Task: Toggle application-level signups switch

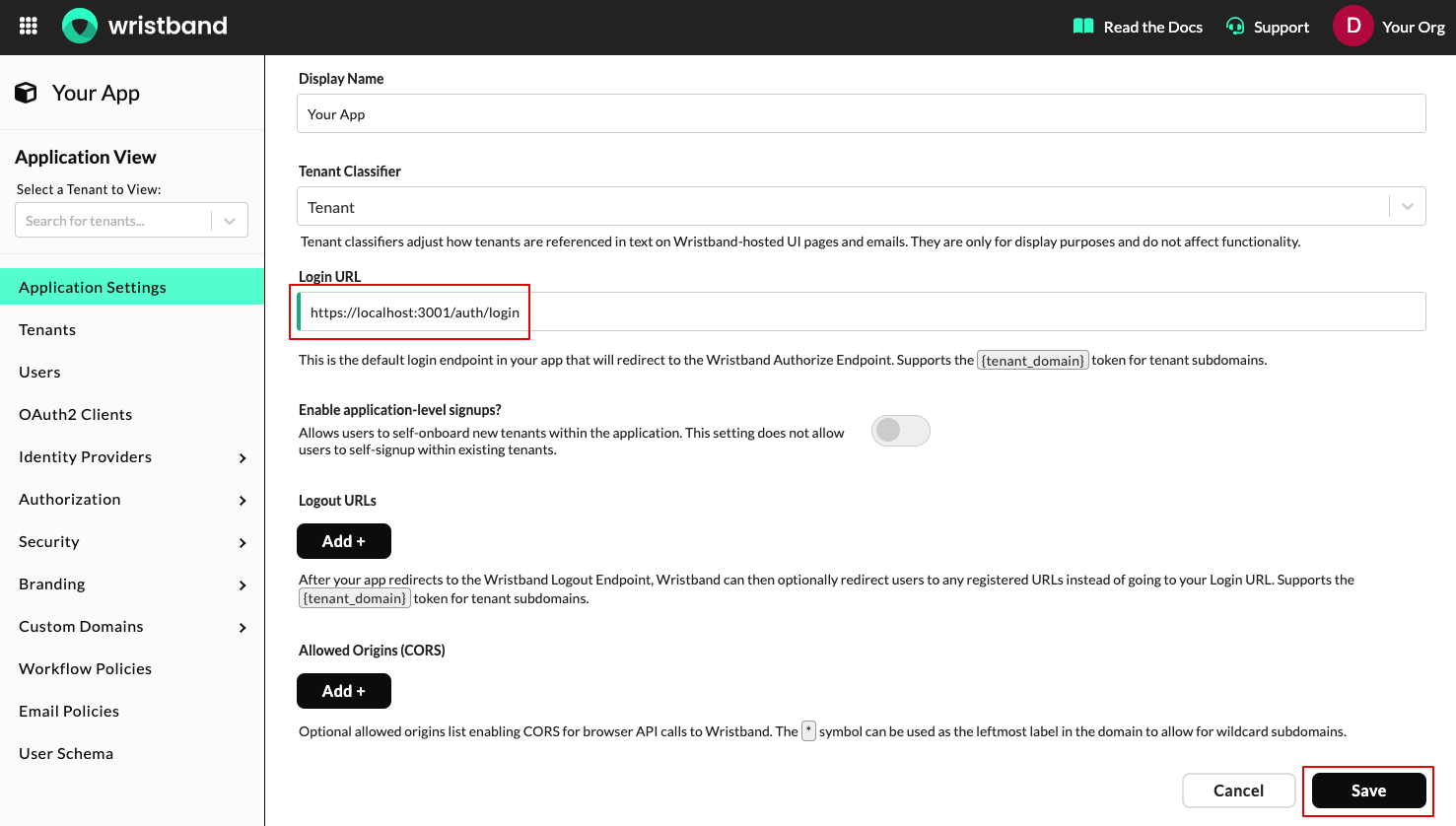Action: (x=901, y=431)
